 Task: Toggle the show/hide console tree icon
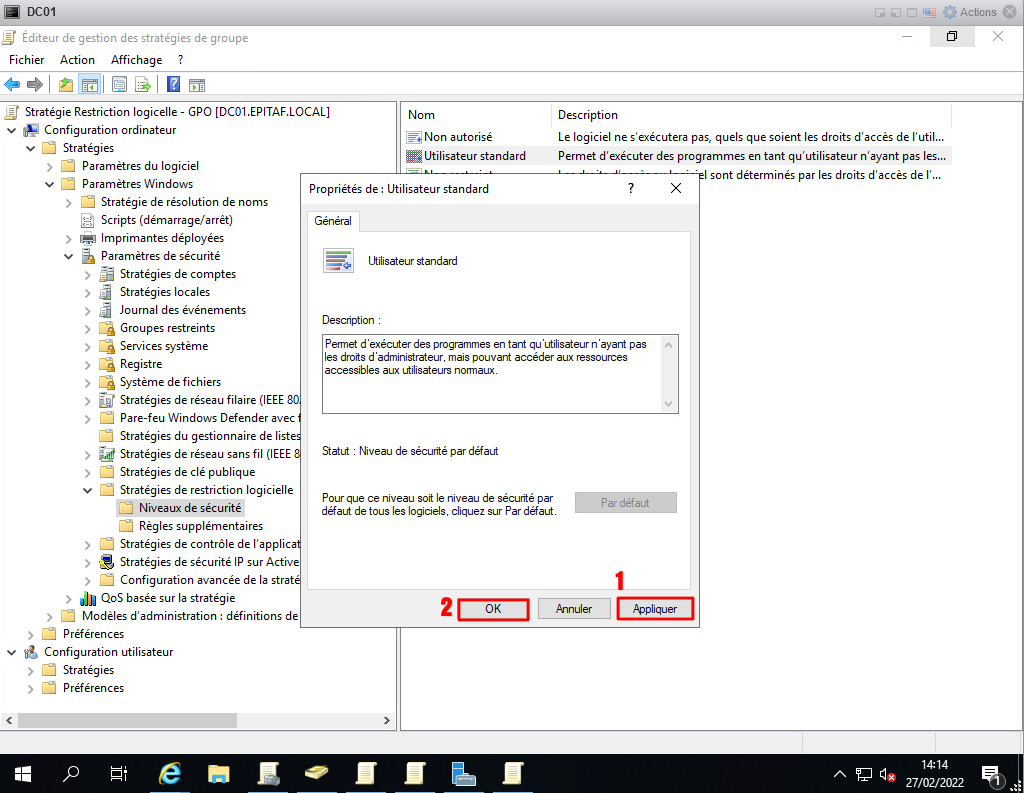(89, 84)
